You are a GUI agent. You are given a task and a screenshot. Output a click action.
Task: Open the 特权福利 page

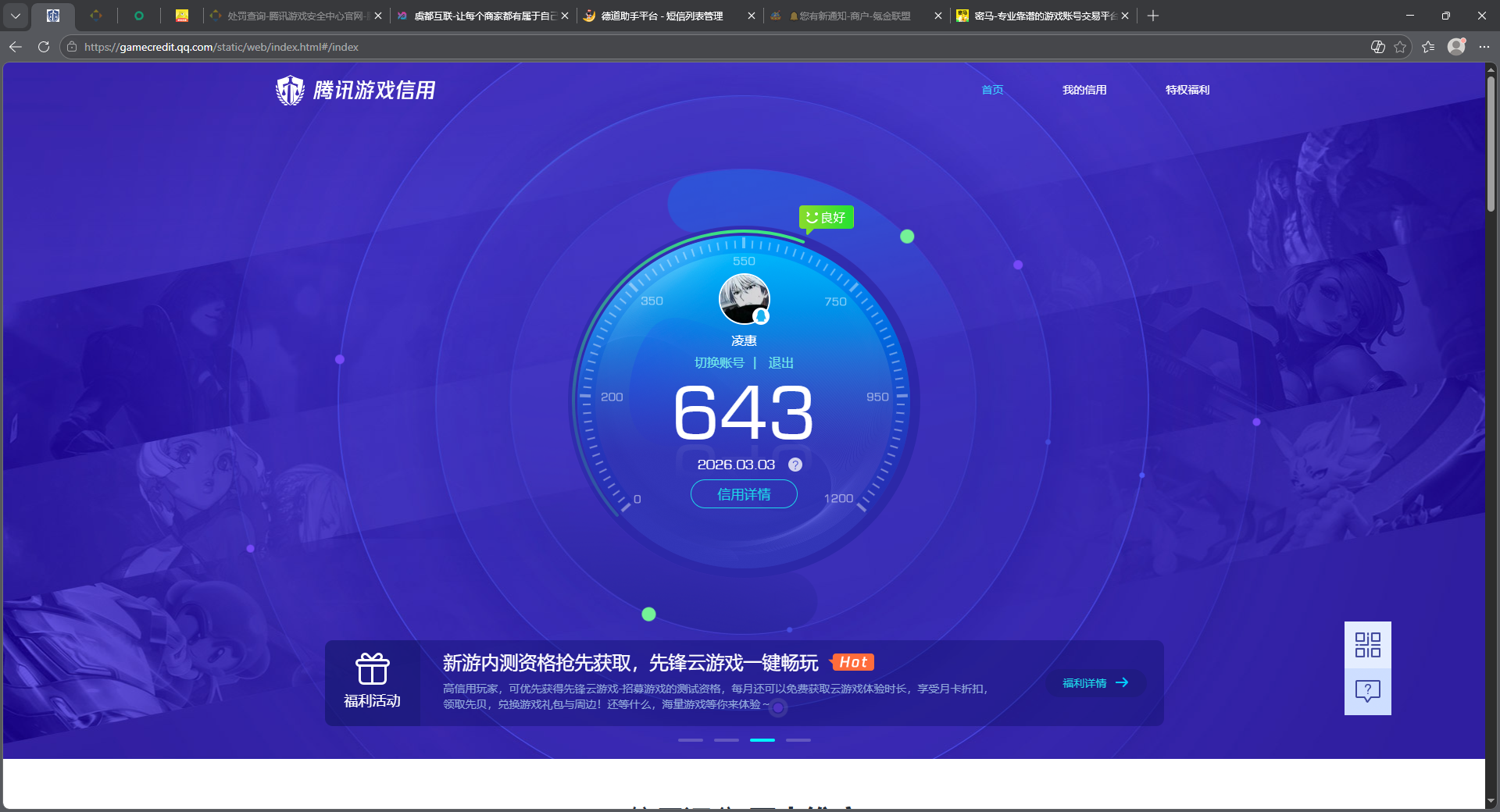click(x=1187, y=90)
